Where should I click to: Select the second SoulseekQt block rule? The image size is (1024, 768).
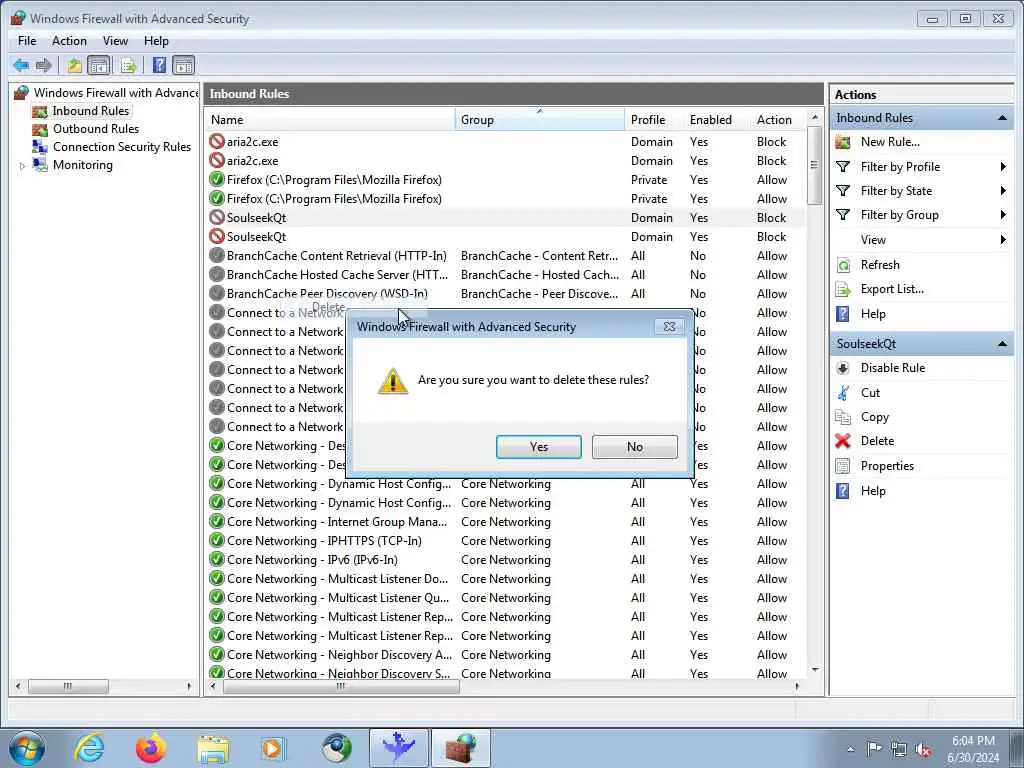pos(506,236)
